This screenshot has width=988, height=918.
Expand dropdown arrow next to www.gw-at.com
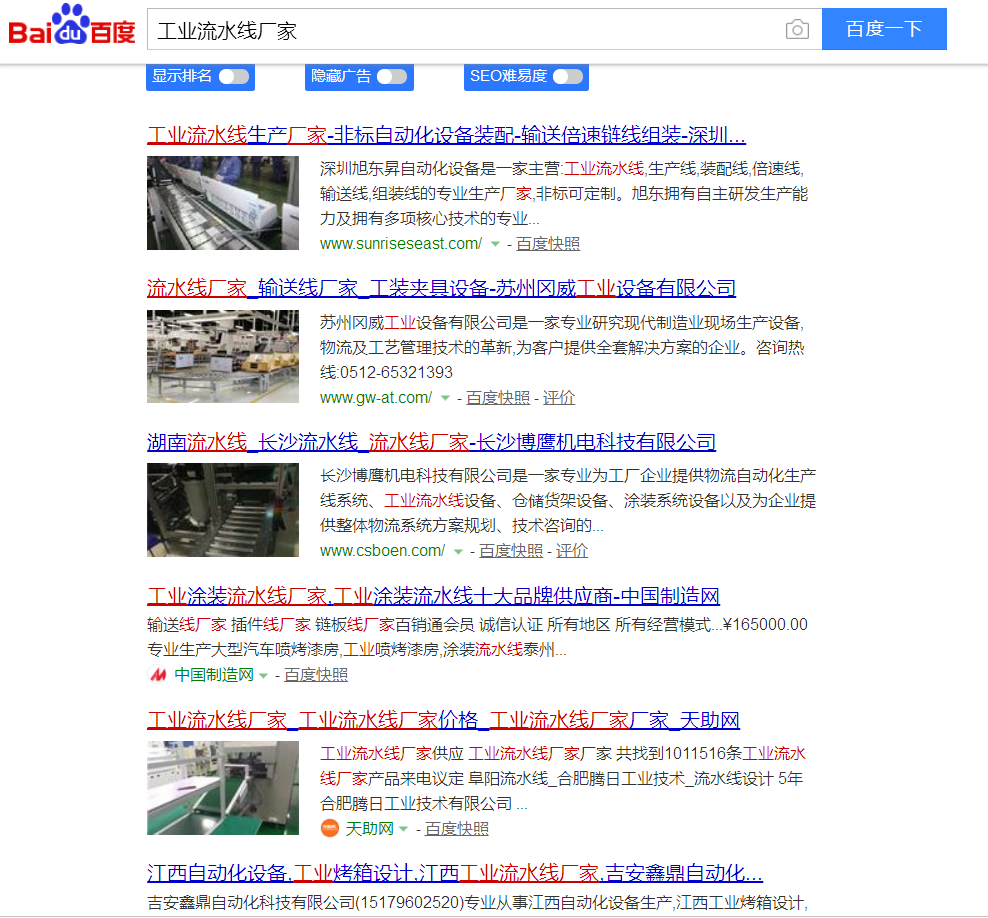(x=445, y=398)
